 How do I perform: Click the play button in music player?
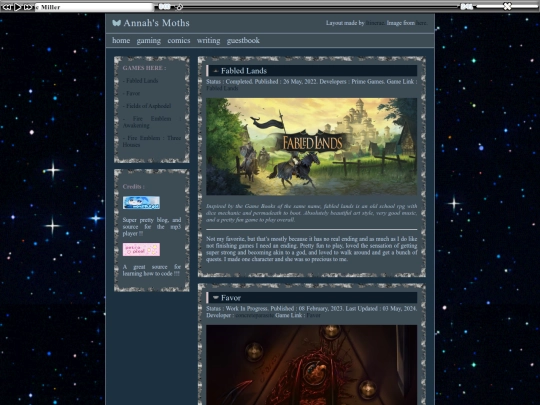pos(18,7)
